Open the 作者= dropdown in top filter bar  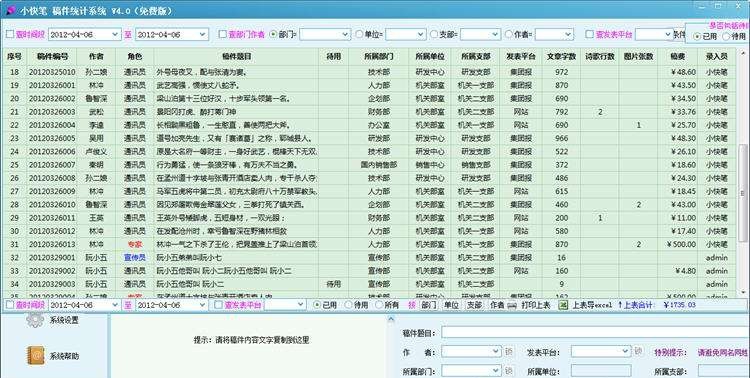click(568, 34)
